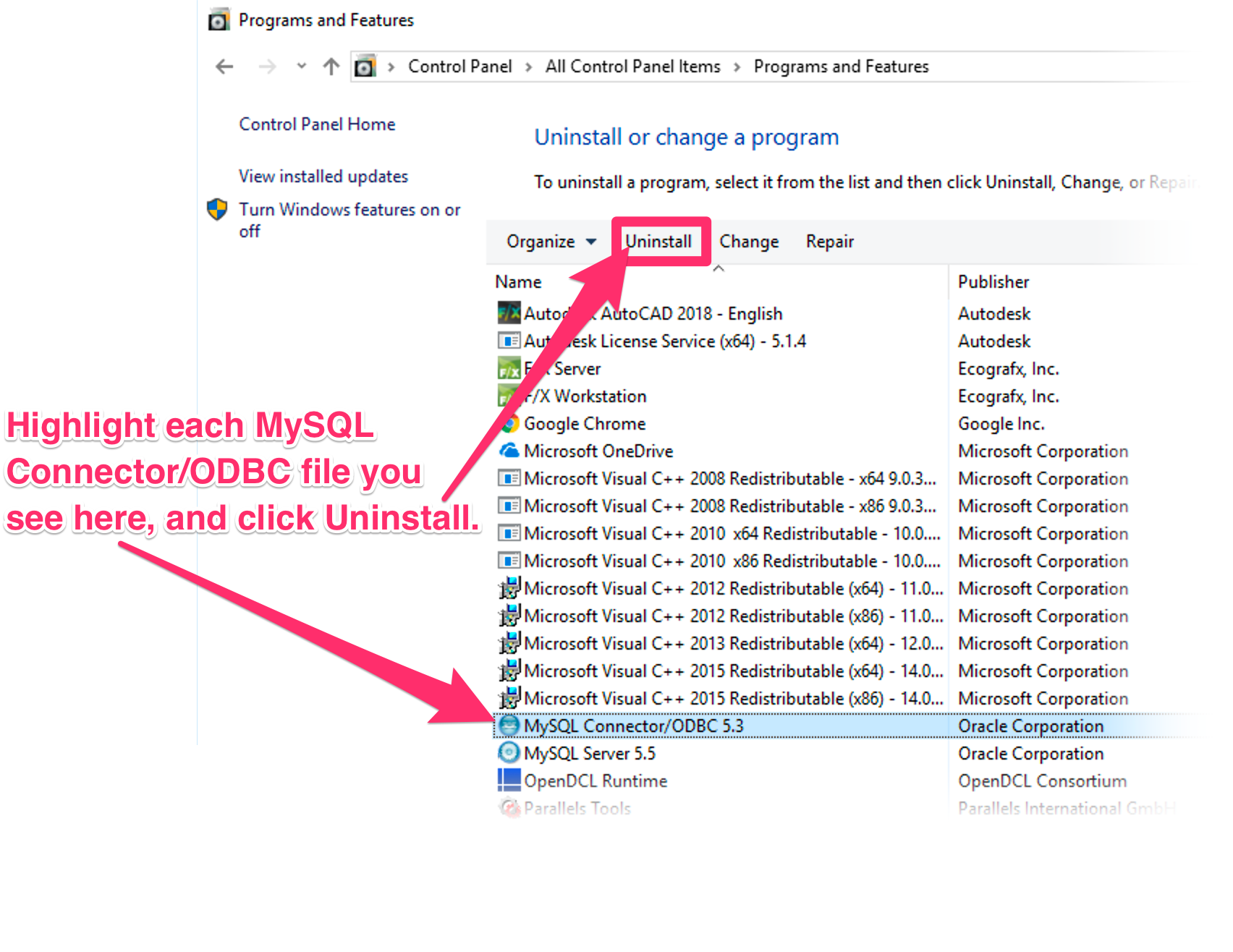Image resolution: width=1233 pixels, height=952 pixels.
Task: Open View installed updates link
Action: point(323,177)
